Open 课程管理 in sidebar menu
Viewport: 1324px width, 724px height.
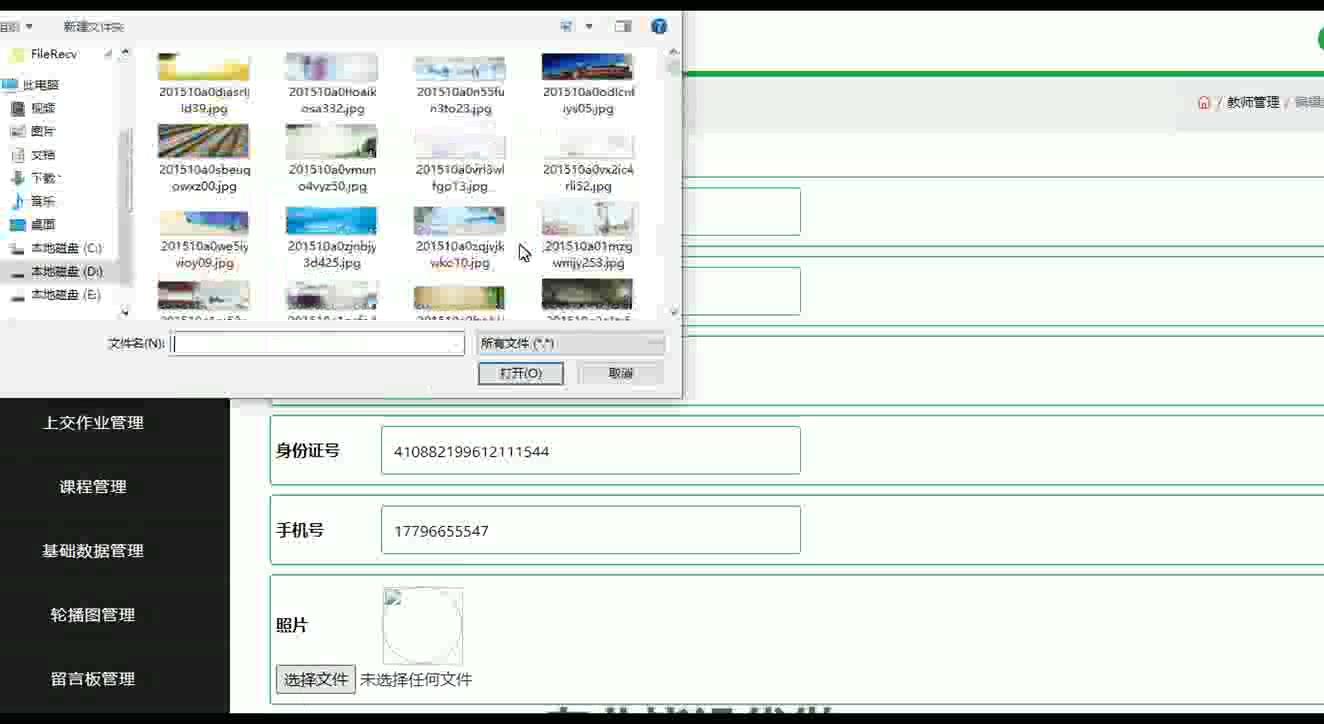pos(93,487)
